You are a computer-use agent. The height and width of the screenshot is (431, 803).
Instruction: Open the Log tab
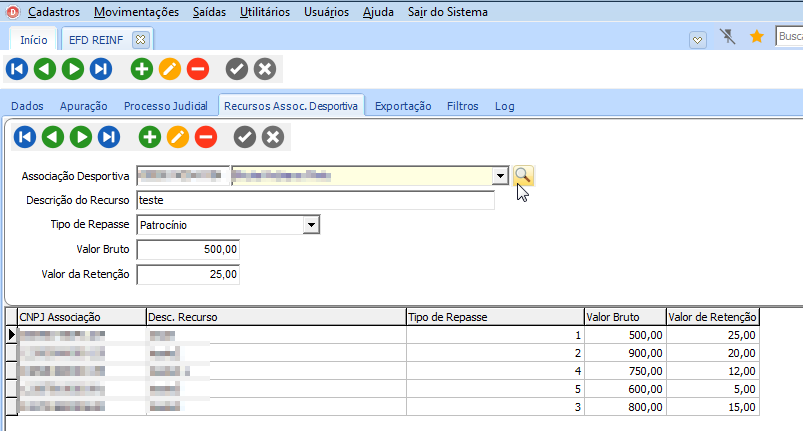504,106
